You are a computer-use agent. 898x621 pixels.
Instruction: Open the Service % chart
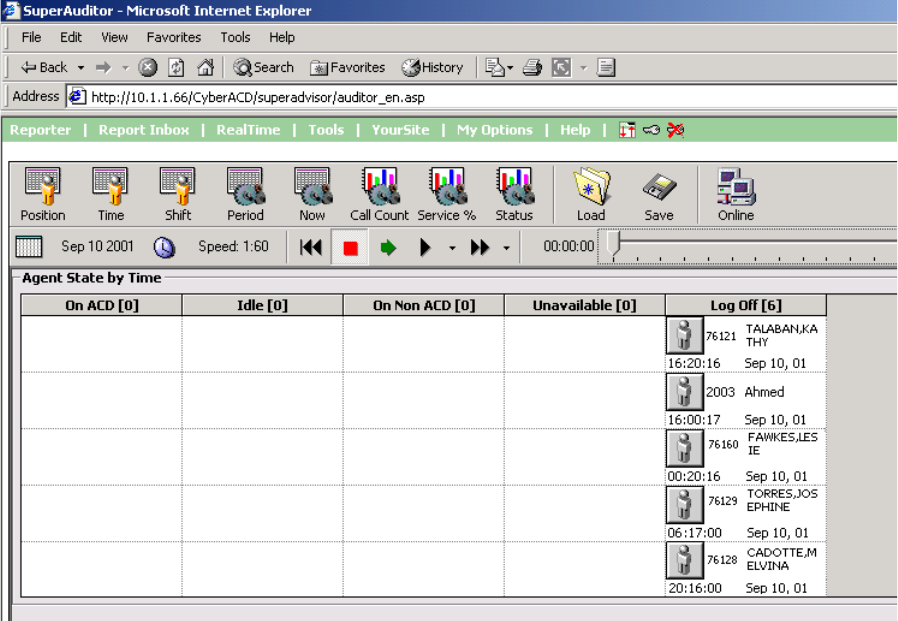tap(447, 194)
